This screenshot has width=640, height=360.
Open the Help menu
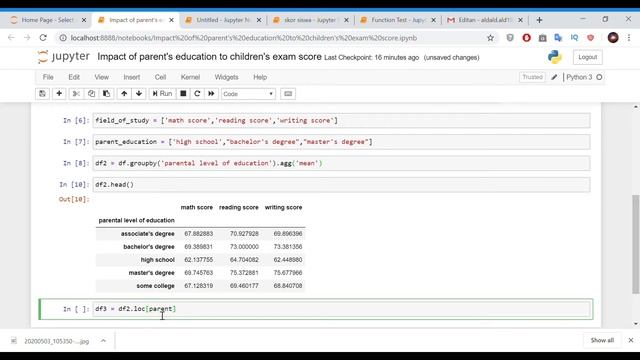tap(260, 77)
